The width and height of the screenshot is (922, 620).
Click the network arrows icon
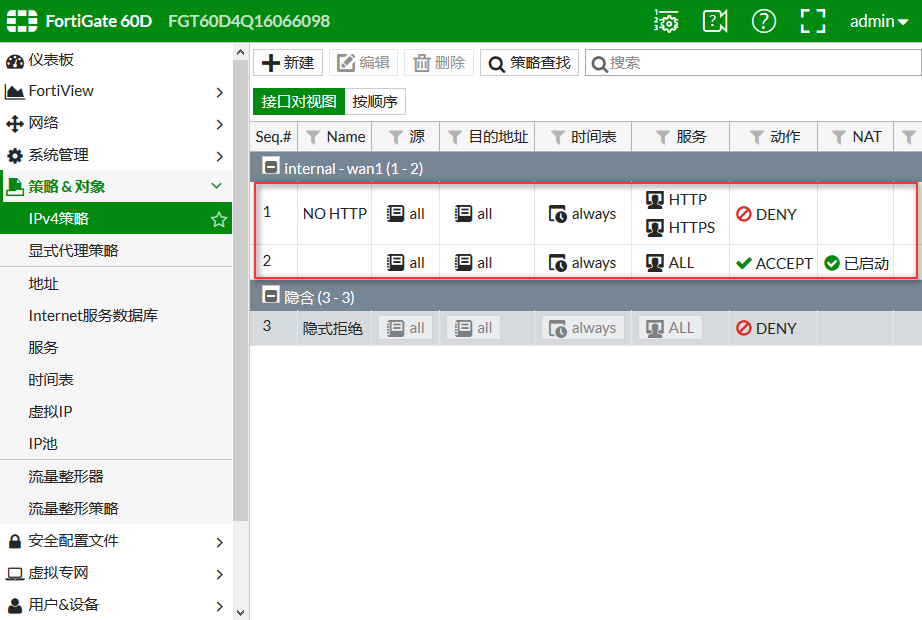point(15,124)
